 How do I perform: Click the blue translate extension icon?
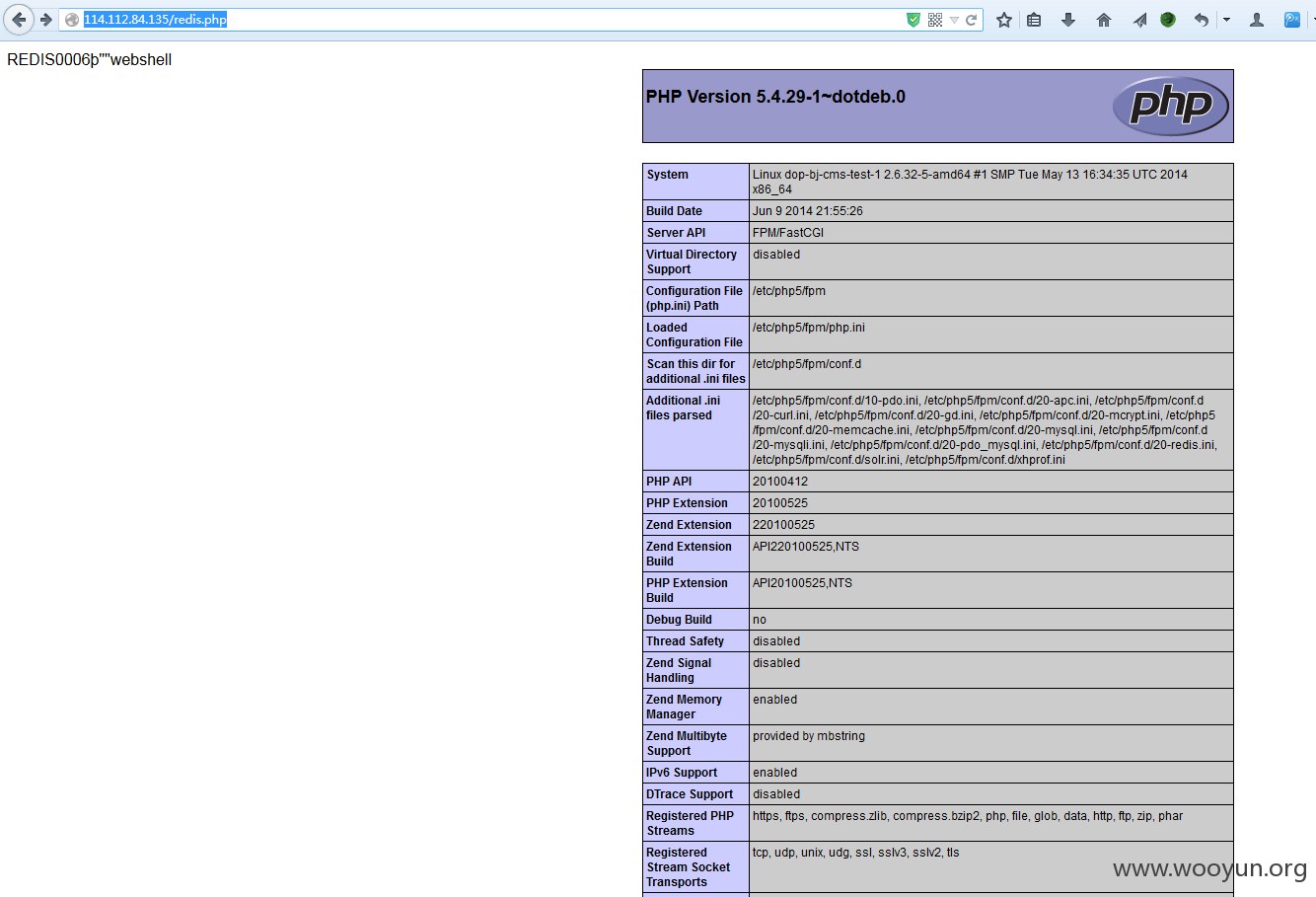pos(1292,20)
